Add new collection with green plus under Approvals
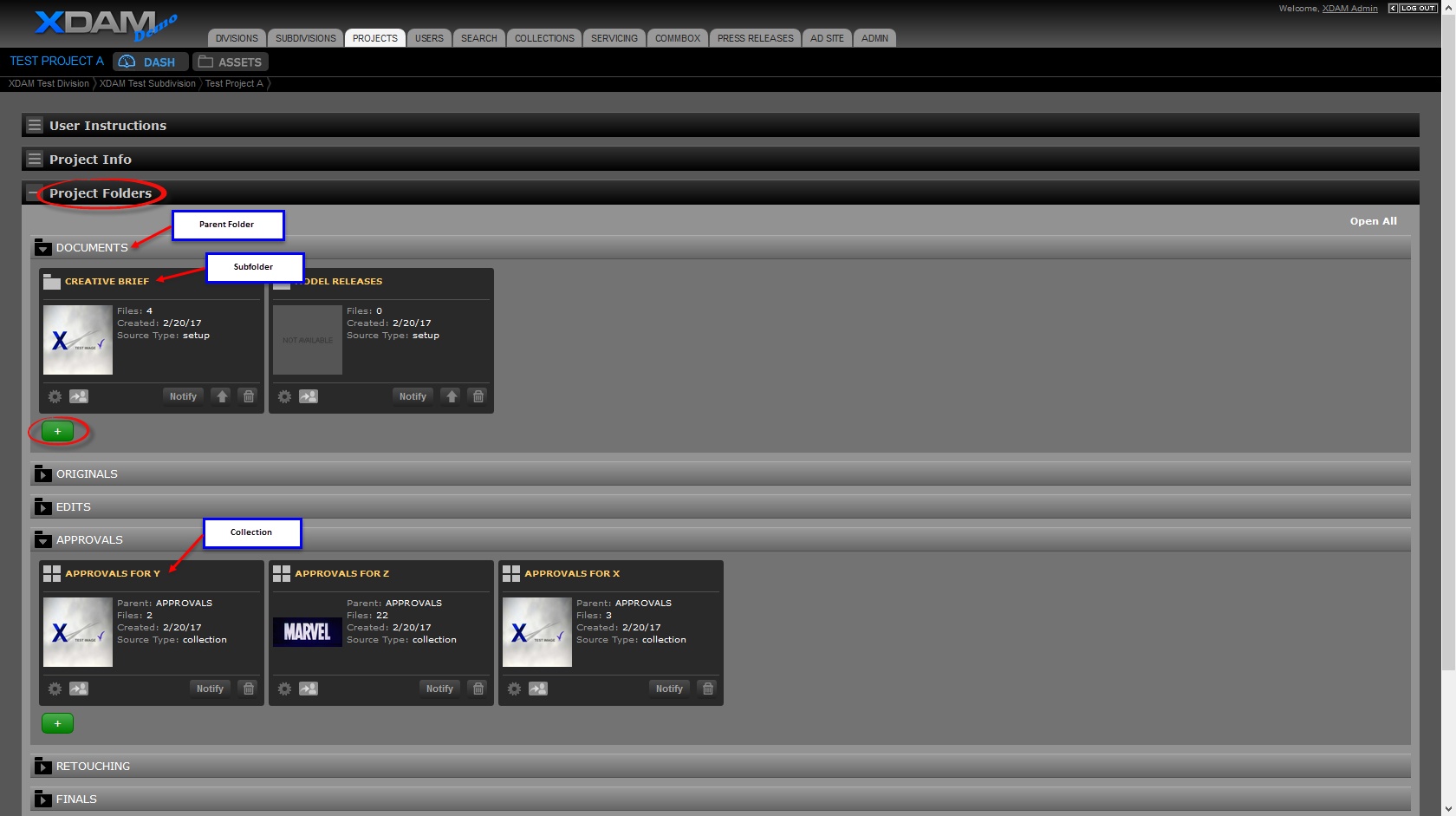1456x816 pixels. [58, 723]
